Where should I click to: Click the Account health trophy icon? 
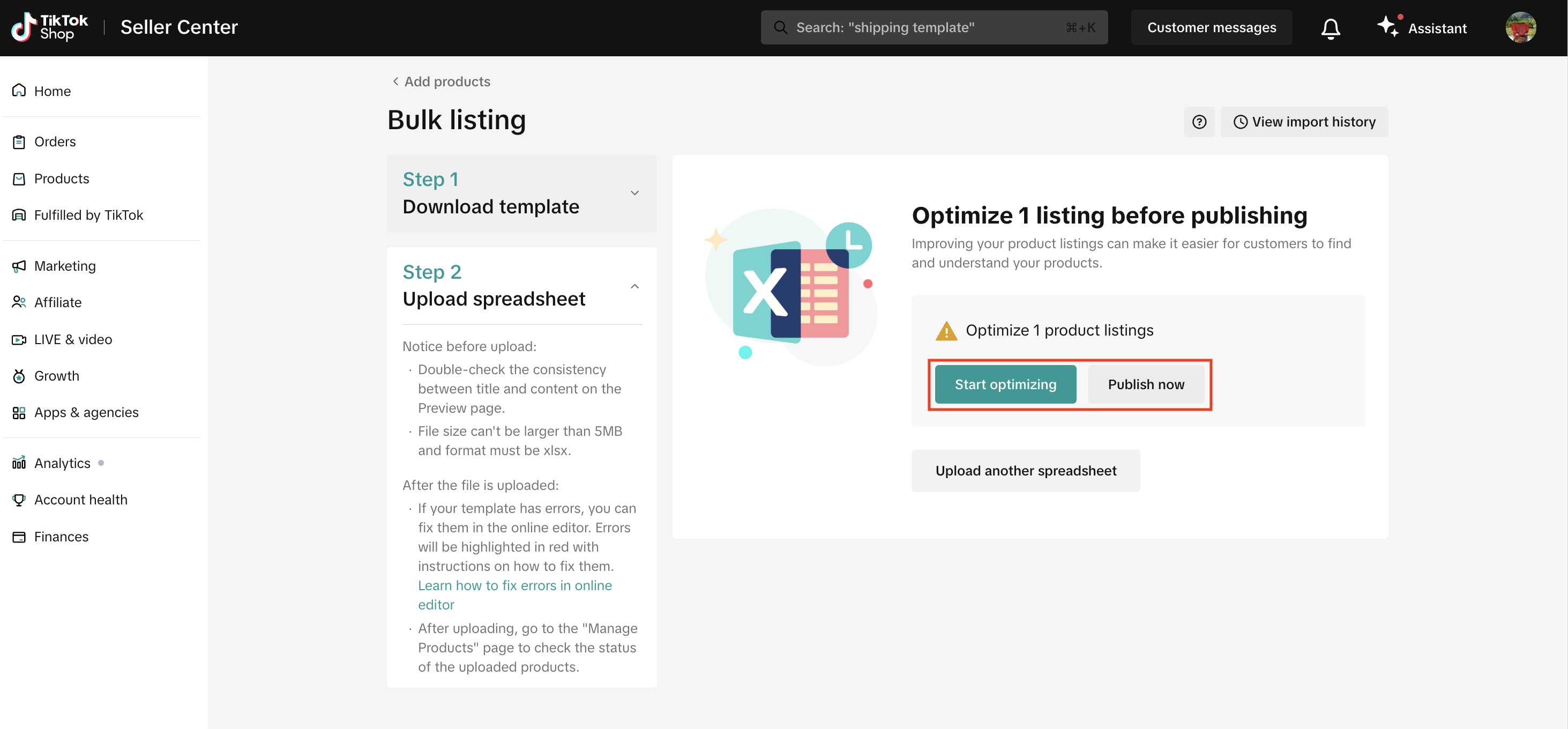point(19,500)
